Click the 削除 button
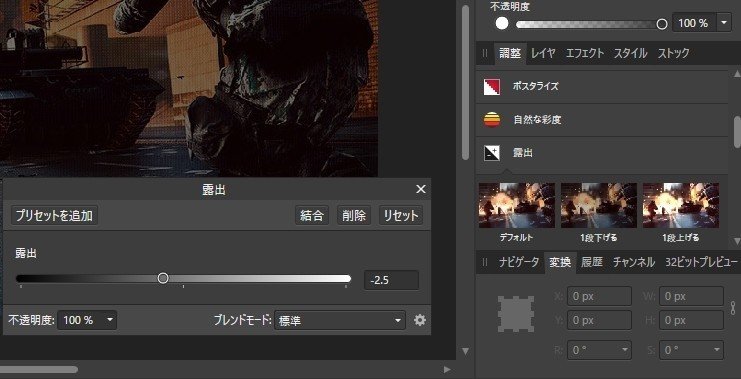741x379 pixels. point(354,216)
